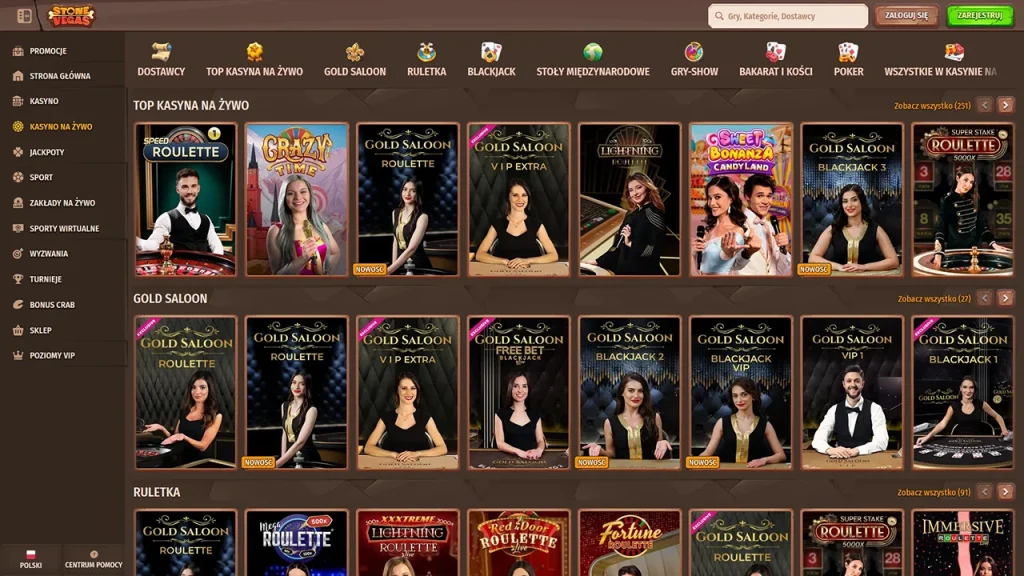
Task: Open XXXtreme Lightning Roulette game
Action: [408, 543]
